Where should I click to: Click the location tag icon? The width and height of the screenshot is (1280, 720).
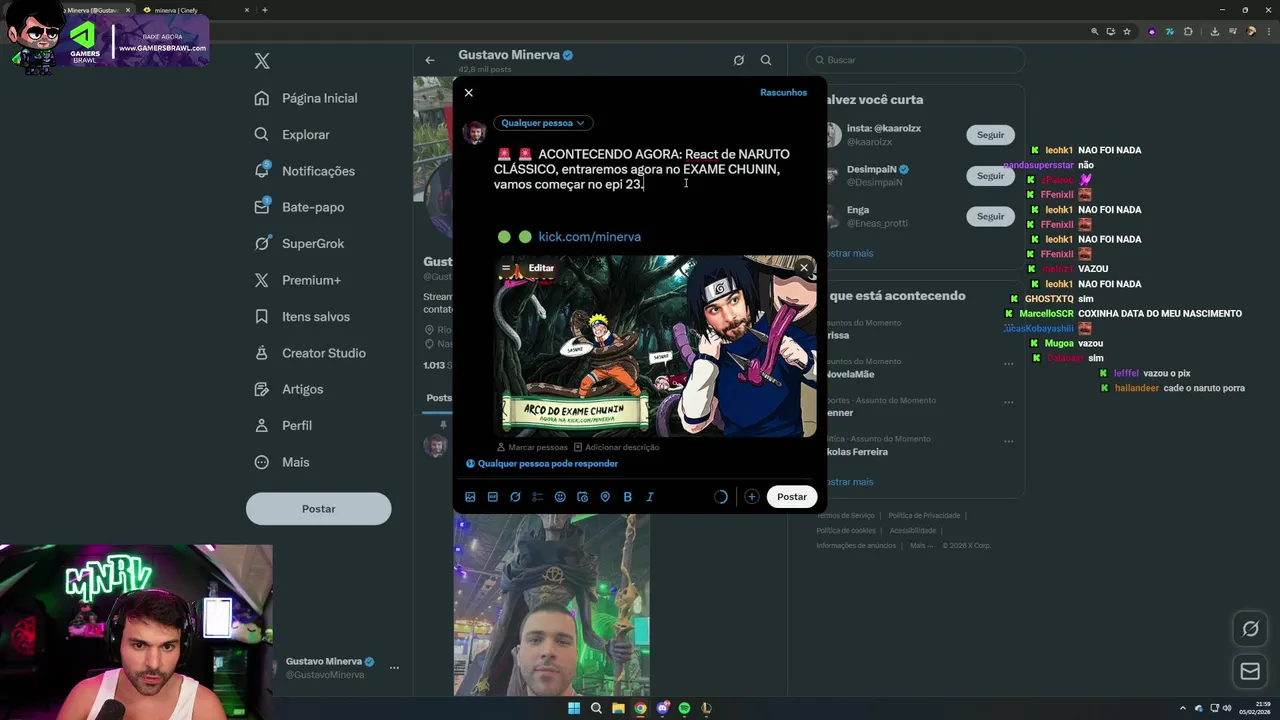tap(605, 497)
